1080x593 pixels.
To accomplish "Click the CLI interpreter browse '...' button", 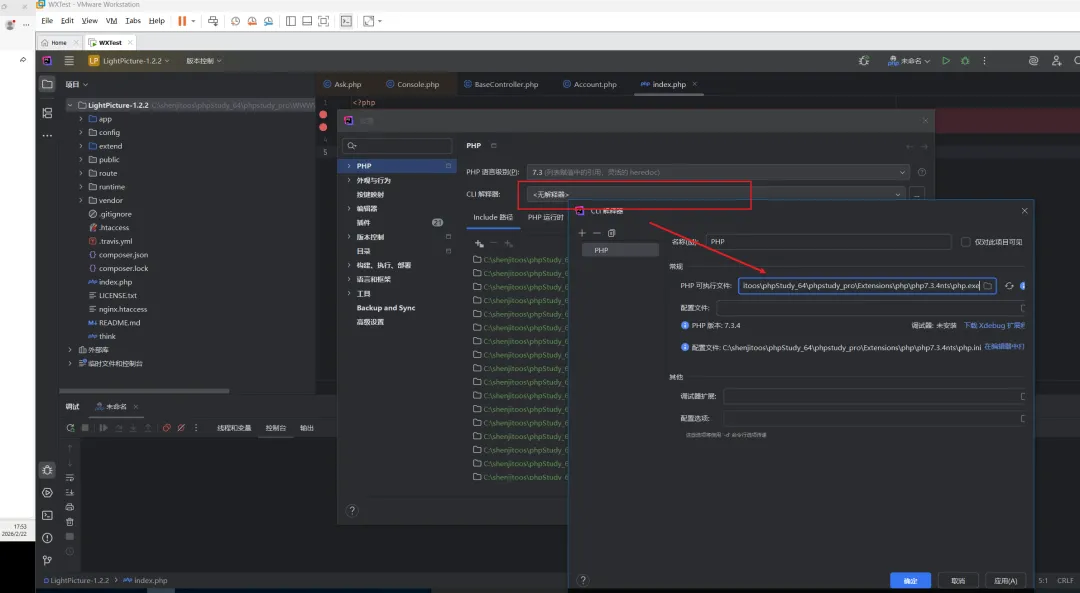I will tap(917, 195).
